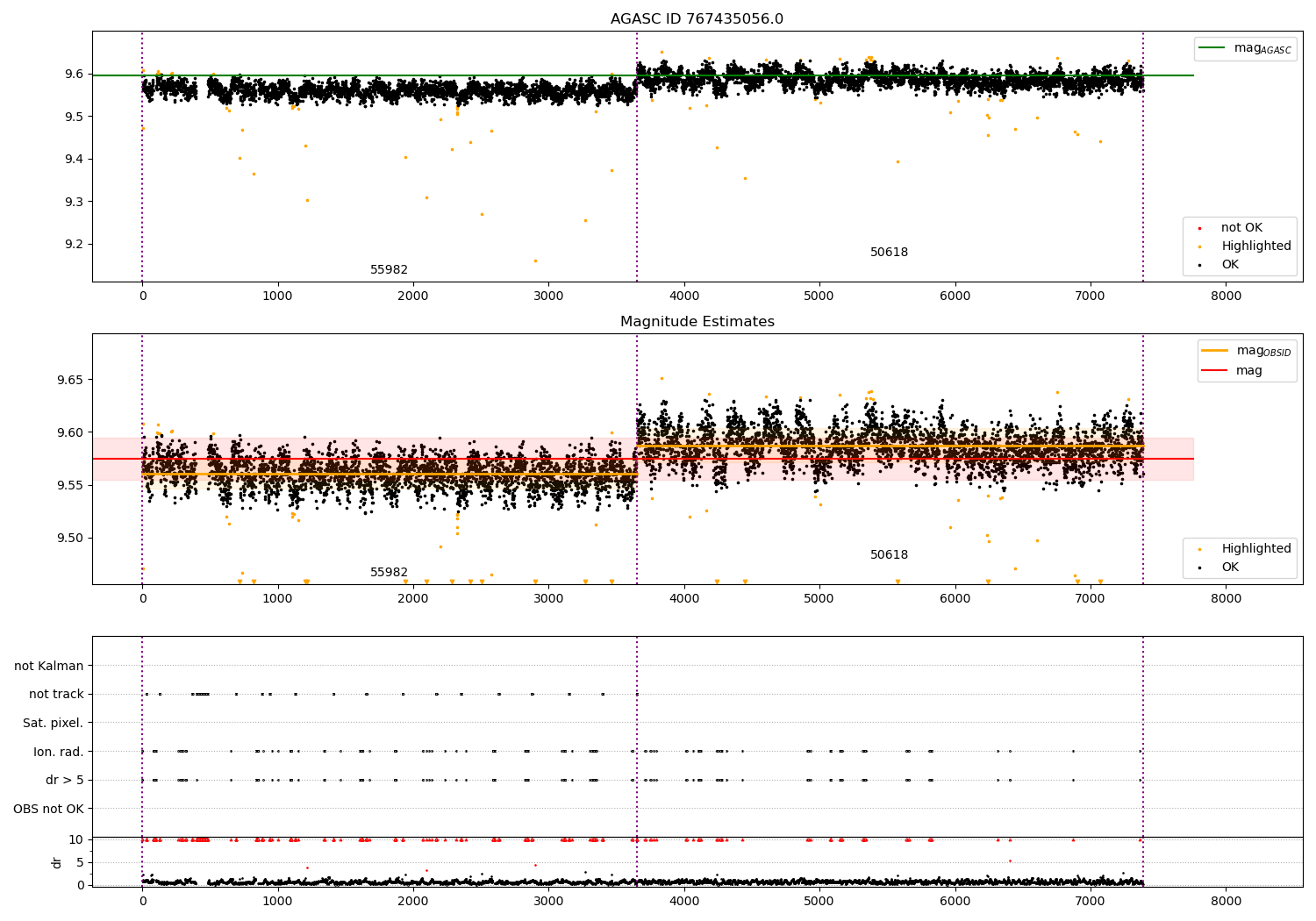Click the 1000 x-tick under the top plot
This screenshot has width=1316, height=921.
pyautogui.click(x=278, y=296)
